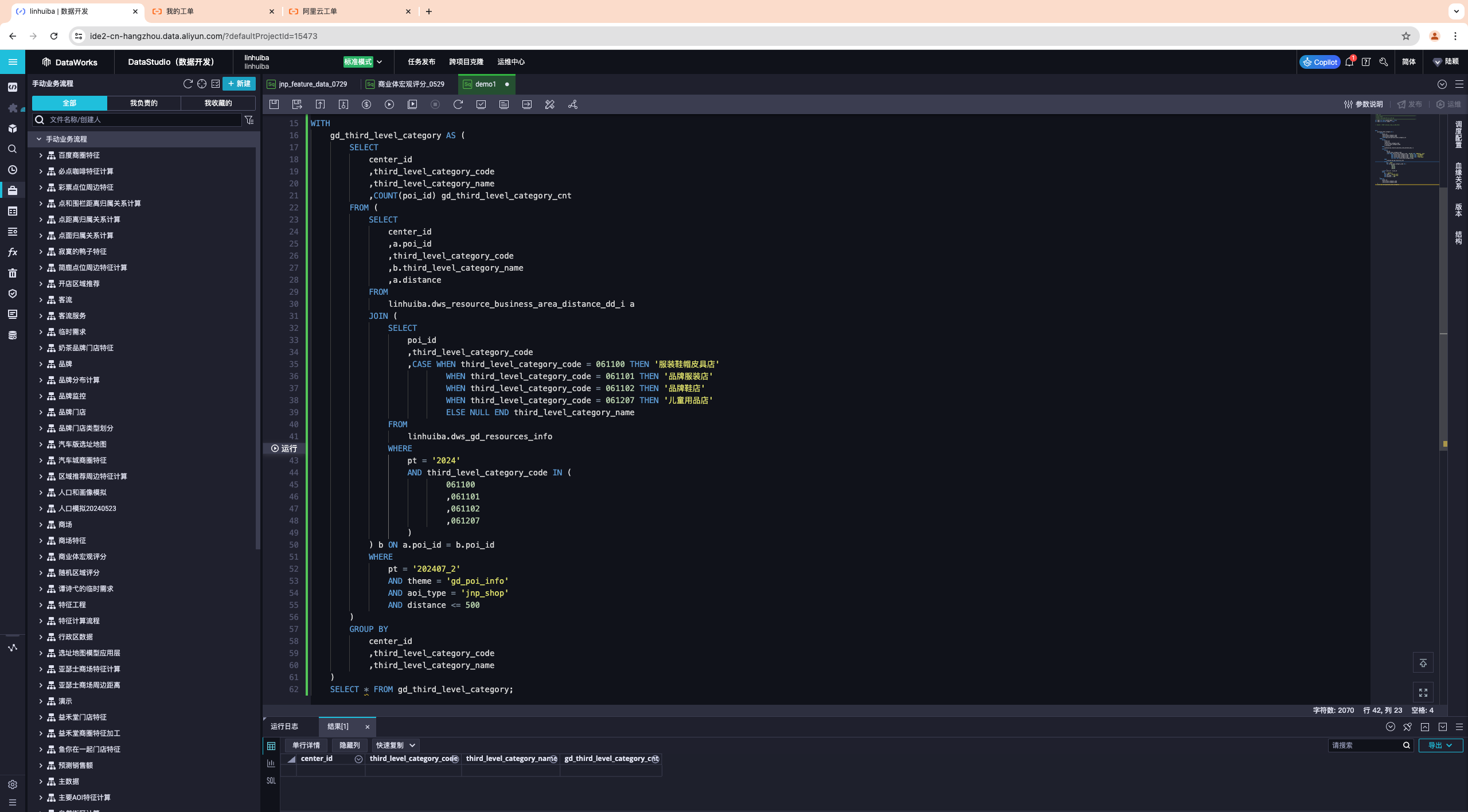Close the 结果[1] result tab
This screenshot has height=812, width=1468.
pos(368,727)
